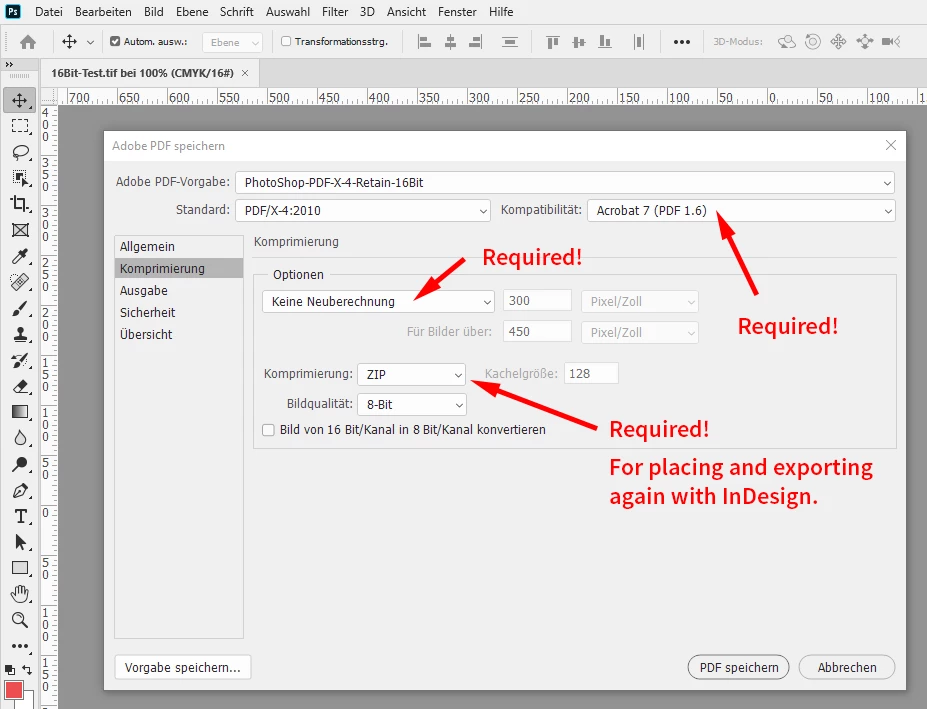The height and width of the screenshot is (709, 927).
Task: Select the Brush tool
Action: pos(20,308)
